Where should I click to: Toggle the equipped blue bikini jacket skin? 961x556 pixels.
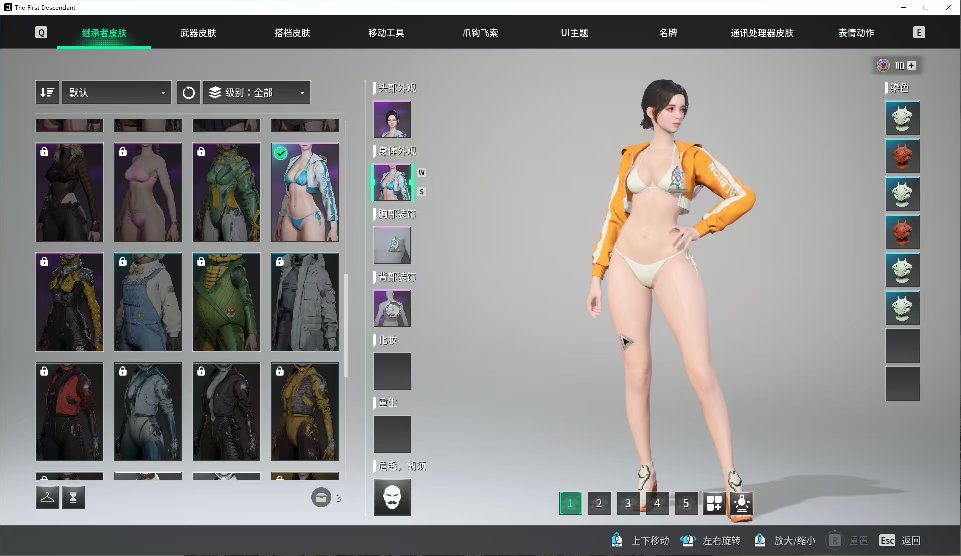(x=305, y=192)
